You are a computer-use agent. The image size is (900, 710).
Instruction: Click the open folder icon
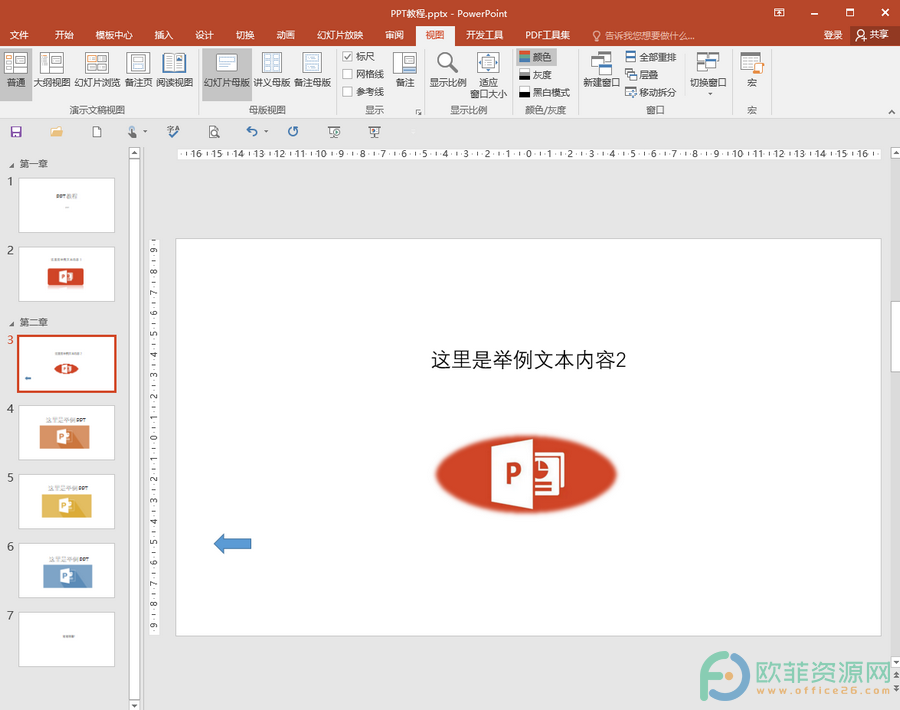point(56,132)
